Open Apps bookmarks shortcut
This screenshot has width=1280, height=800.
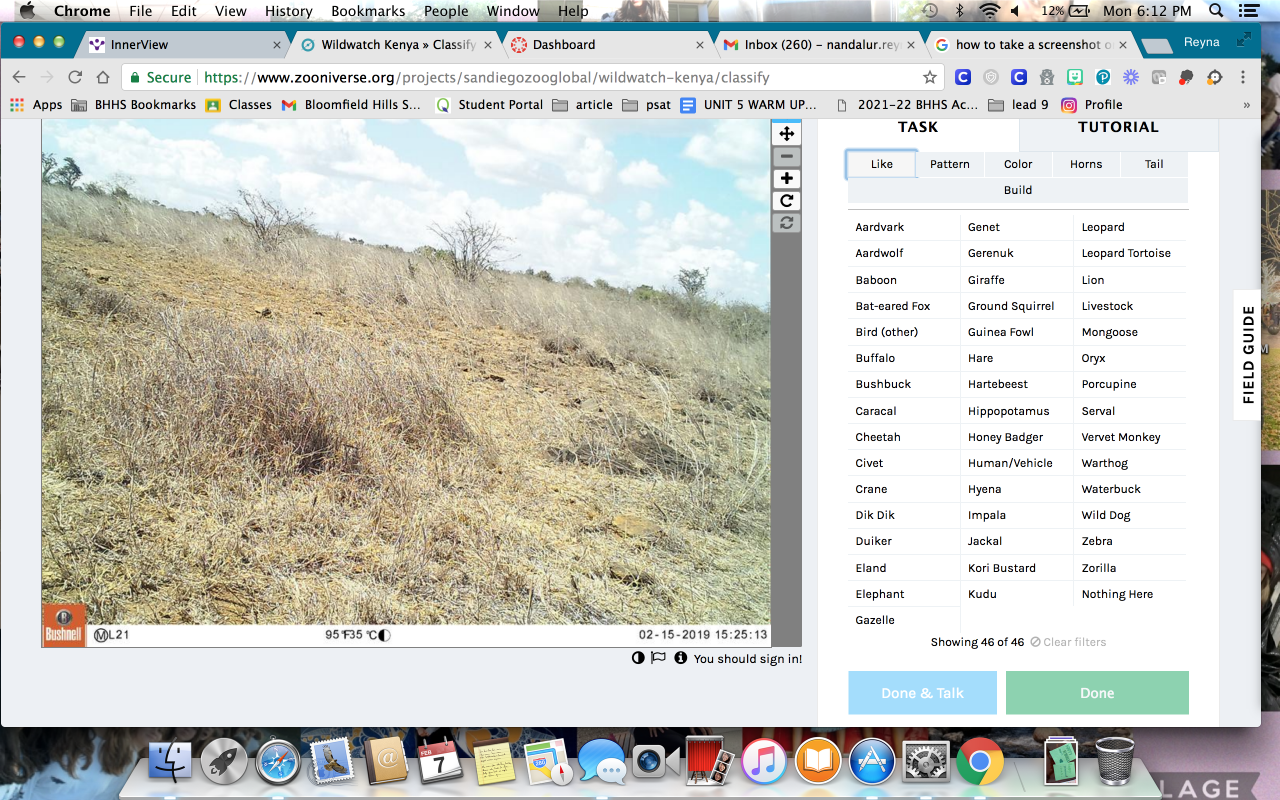[36, 104]
